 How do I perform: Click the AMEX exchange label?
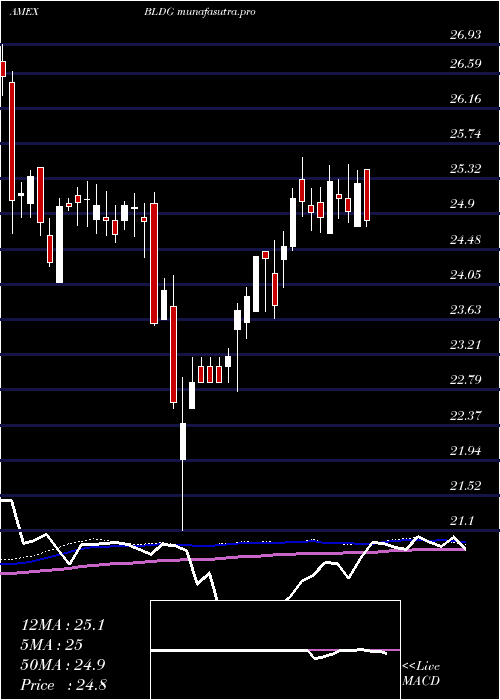coord(24,12)
